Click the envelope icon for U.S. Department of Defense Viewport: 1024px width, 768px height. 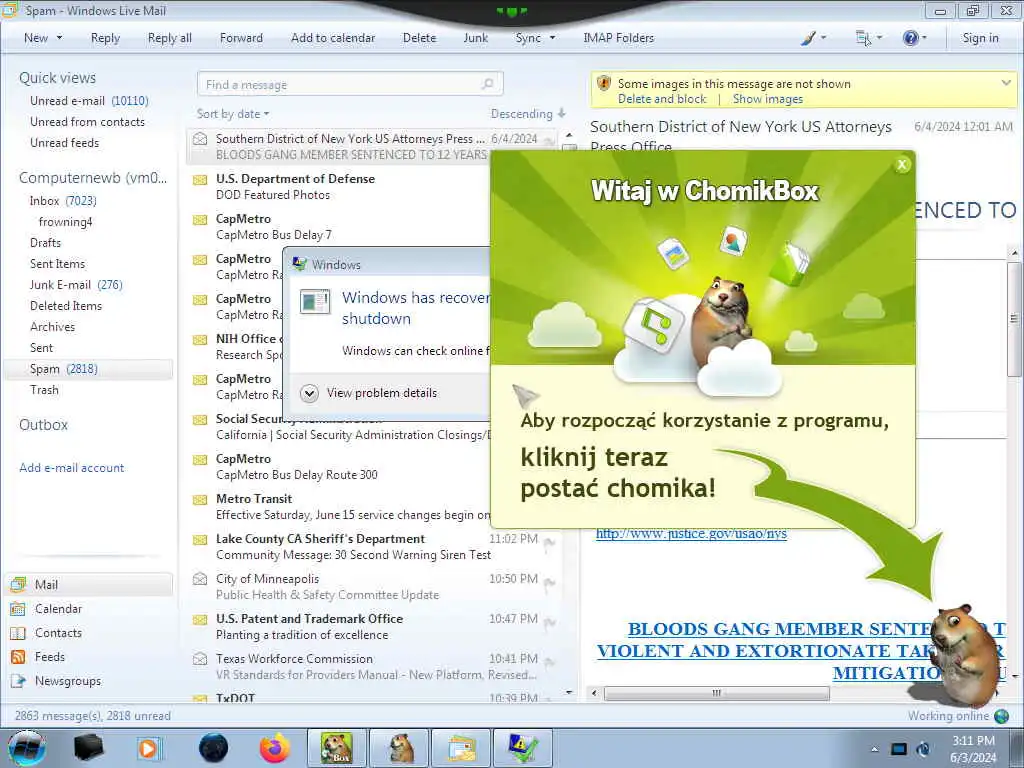200,180
